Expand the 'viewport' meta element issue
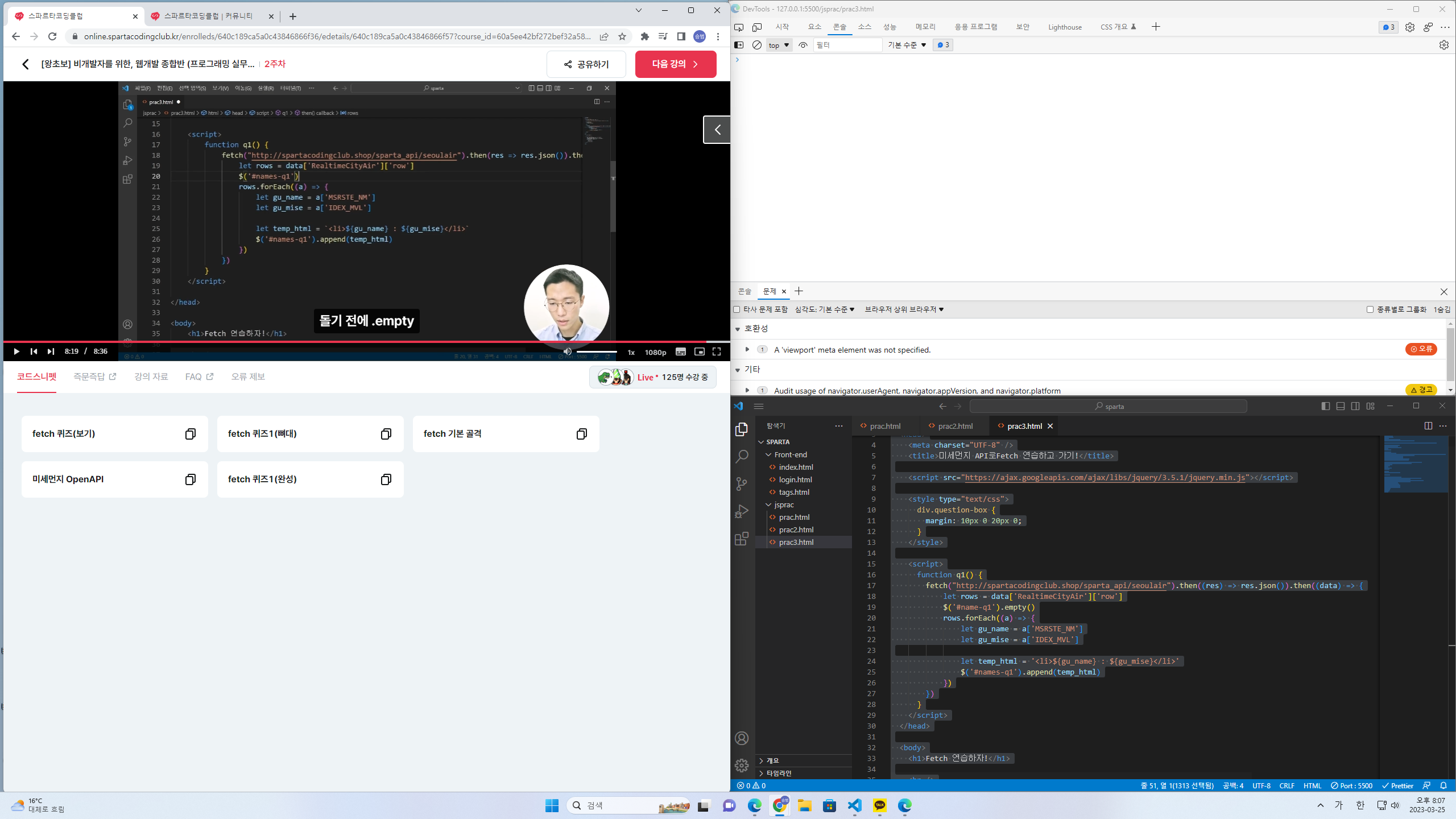This screenshot has width=1456, height=819. coord(747,349)
